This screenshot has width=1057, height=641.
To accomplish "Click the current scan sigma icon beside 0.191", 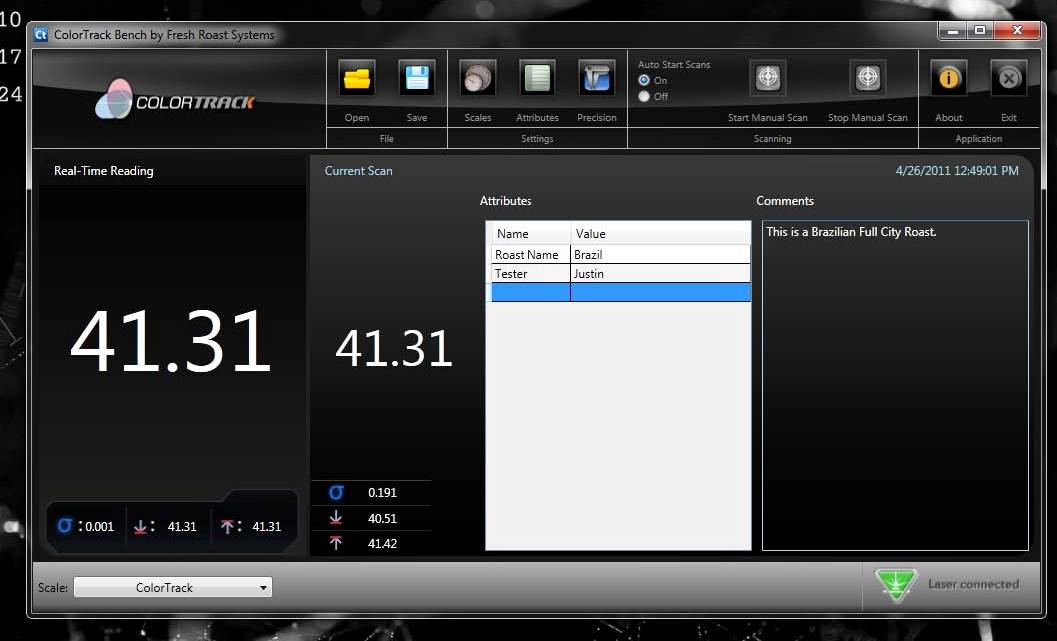I will pos(336,492).
